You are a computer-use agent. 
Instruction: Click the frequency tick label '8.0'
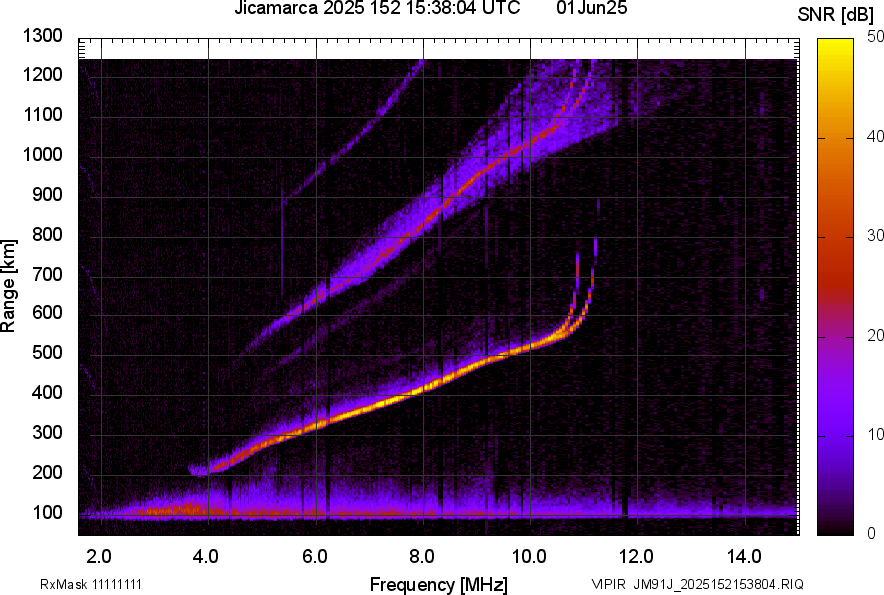tap(421, 557)
